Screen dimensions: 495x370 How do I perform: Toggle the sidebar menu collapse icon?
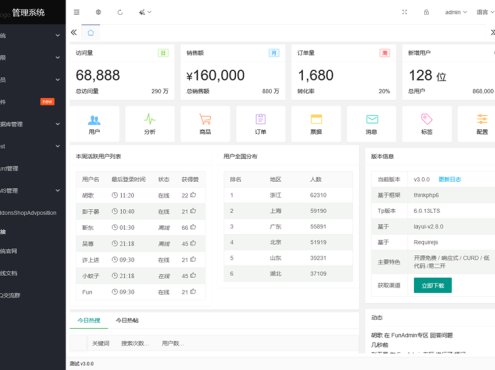click(x=76, y=12)
